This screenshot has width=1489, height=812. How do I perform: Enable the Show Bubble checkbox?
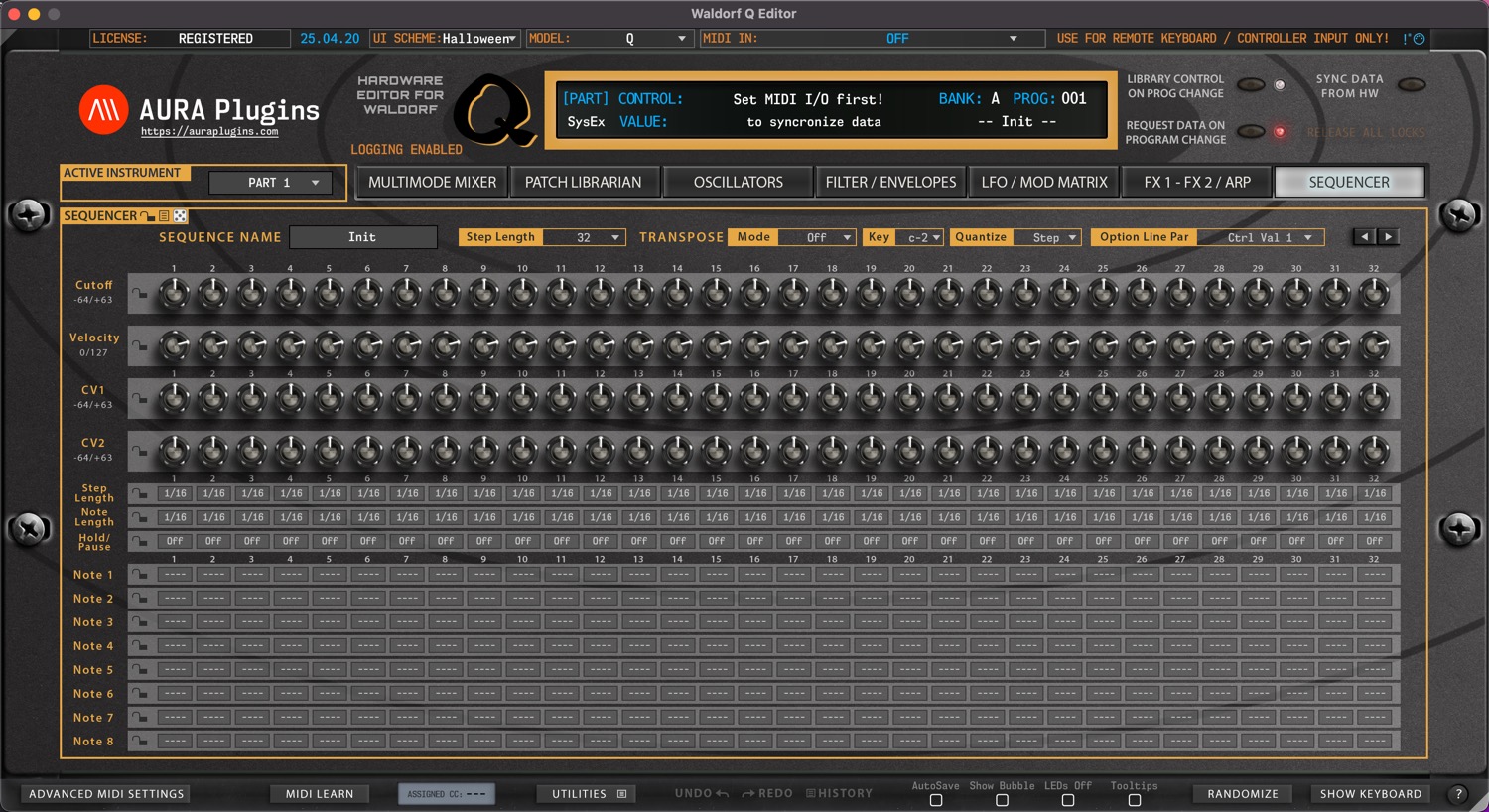tap(1002, 800)
